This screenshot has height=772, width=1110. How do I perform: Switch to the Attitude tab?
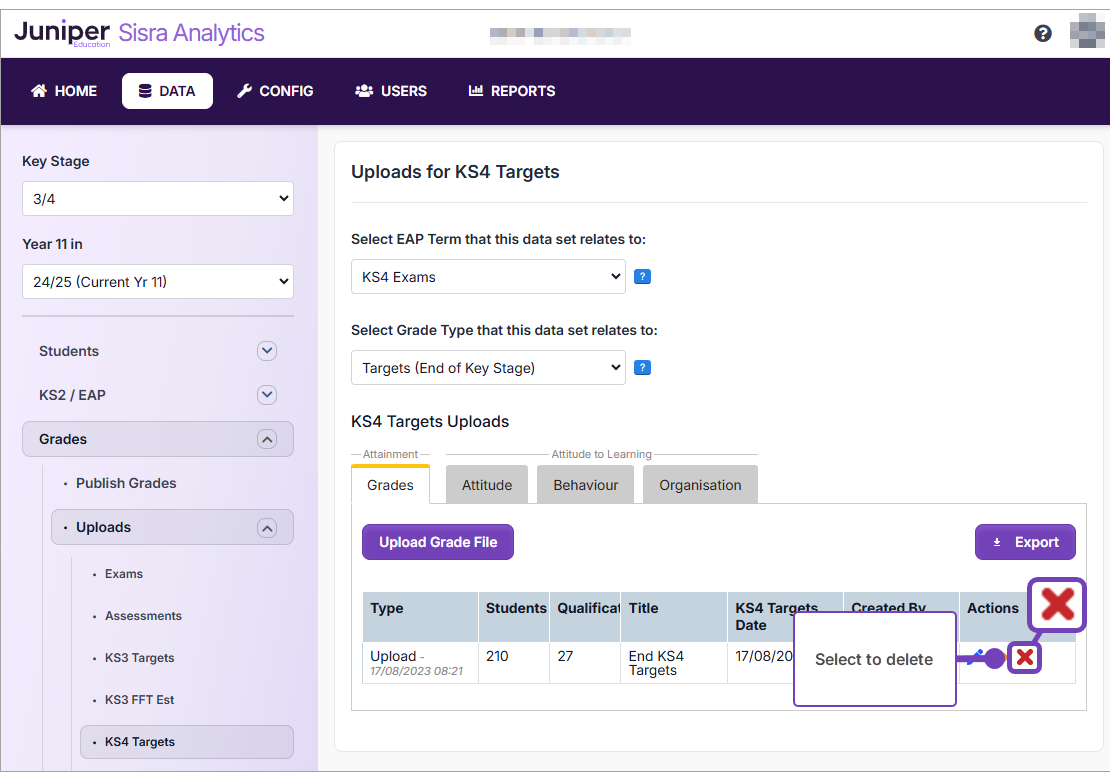487,485
